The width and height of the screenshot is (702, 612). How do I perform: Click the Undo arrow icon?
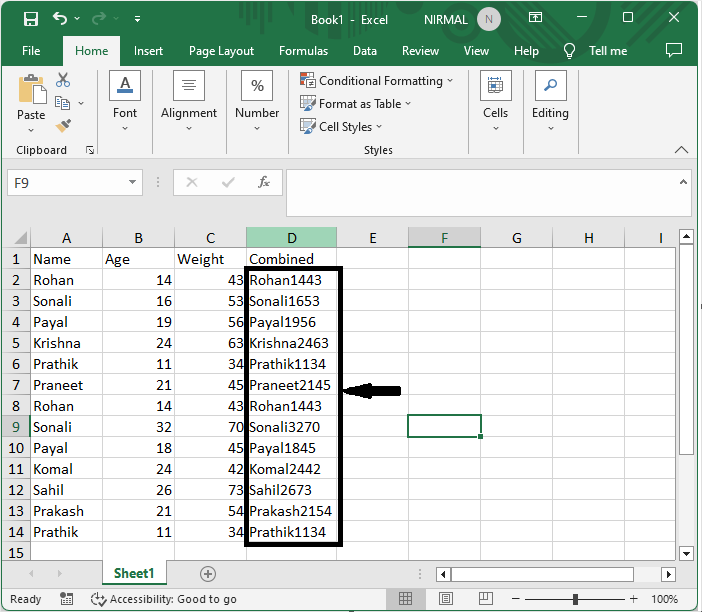point(60,18)
